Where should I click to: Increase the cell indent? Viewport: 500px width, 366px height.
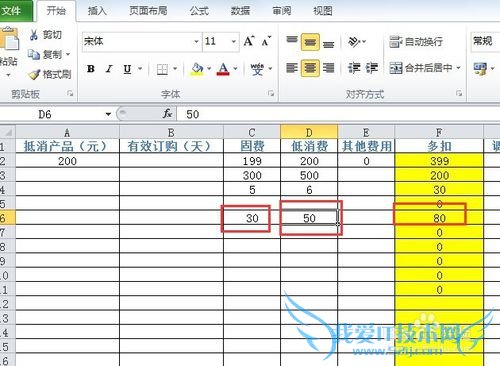(371, 68)
